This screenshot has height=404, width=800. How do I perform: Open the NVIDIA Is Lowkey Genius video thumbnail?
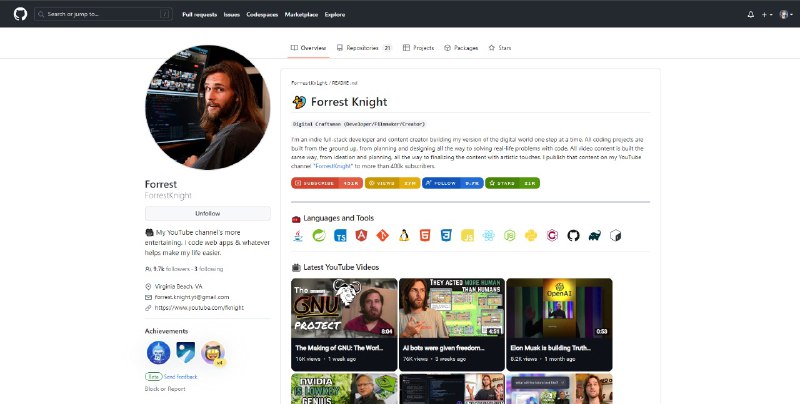(x=344, y=389)
